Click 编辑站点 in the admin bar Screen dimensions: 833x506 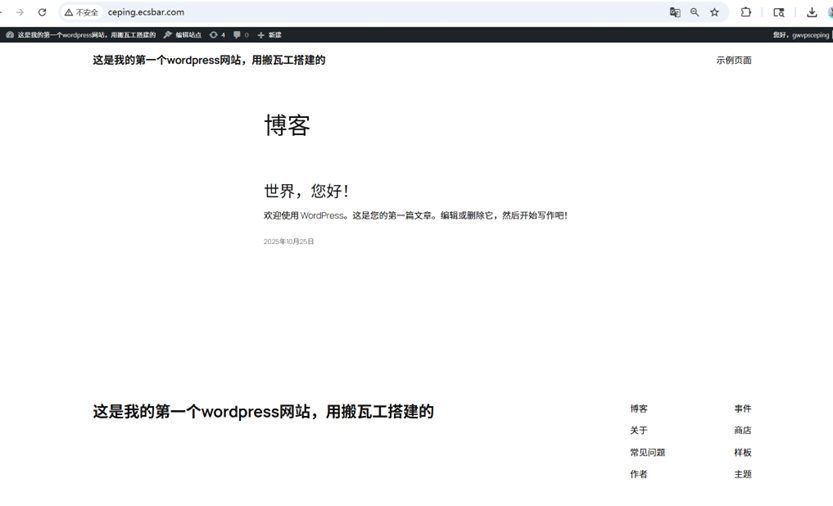coord(183,35)
